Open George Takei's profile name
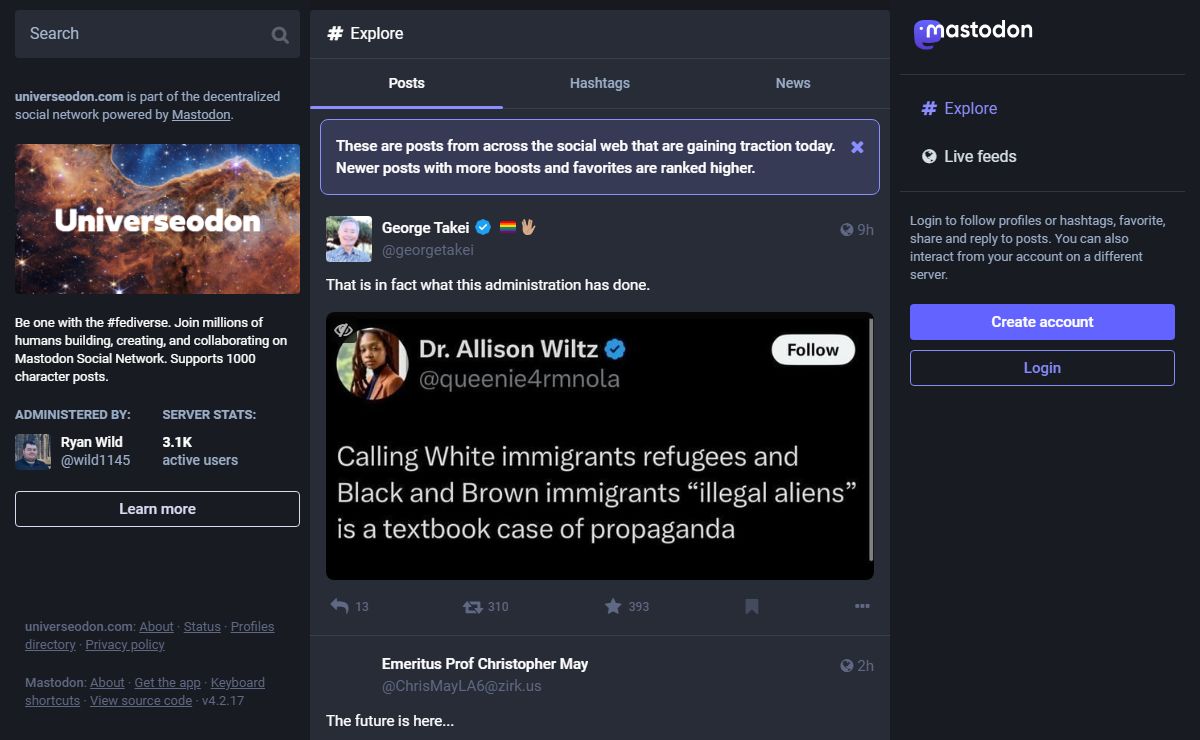 426,228
